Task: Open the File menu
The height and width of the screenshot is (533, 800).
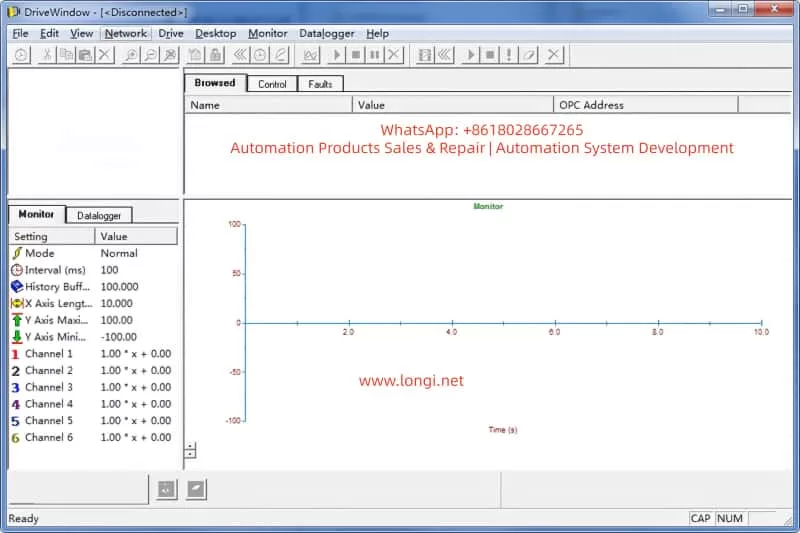Action: coord(20,34)
